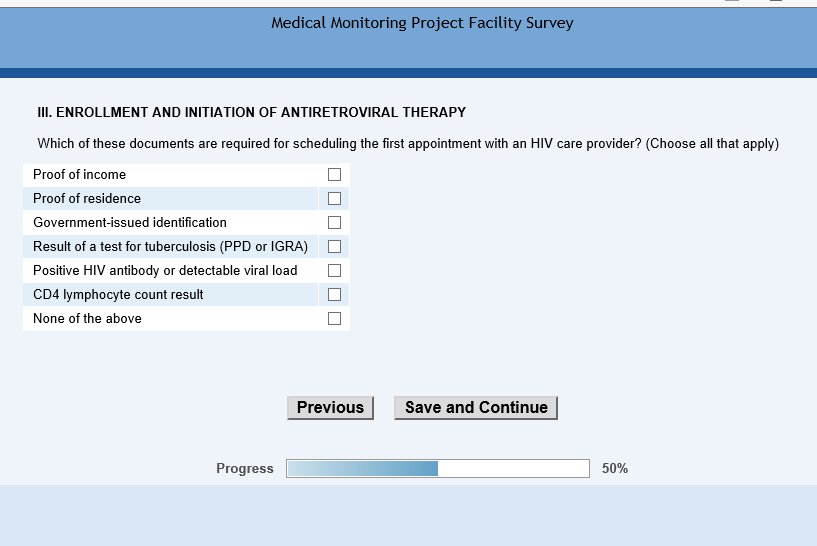Click the tuberculosis (PPD or IGRA) label

click(170, 246)
